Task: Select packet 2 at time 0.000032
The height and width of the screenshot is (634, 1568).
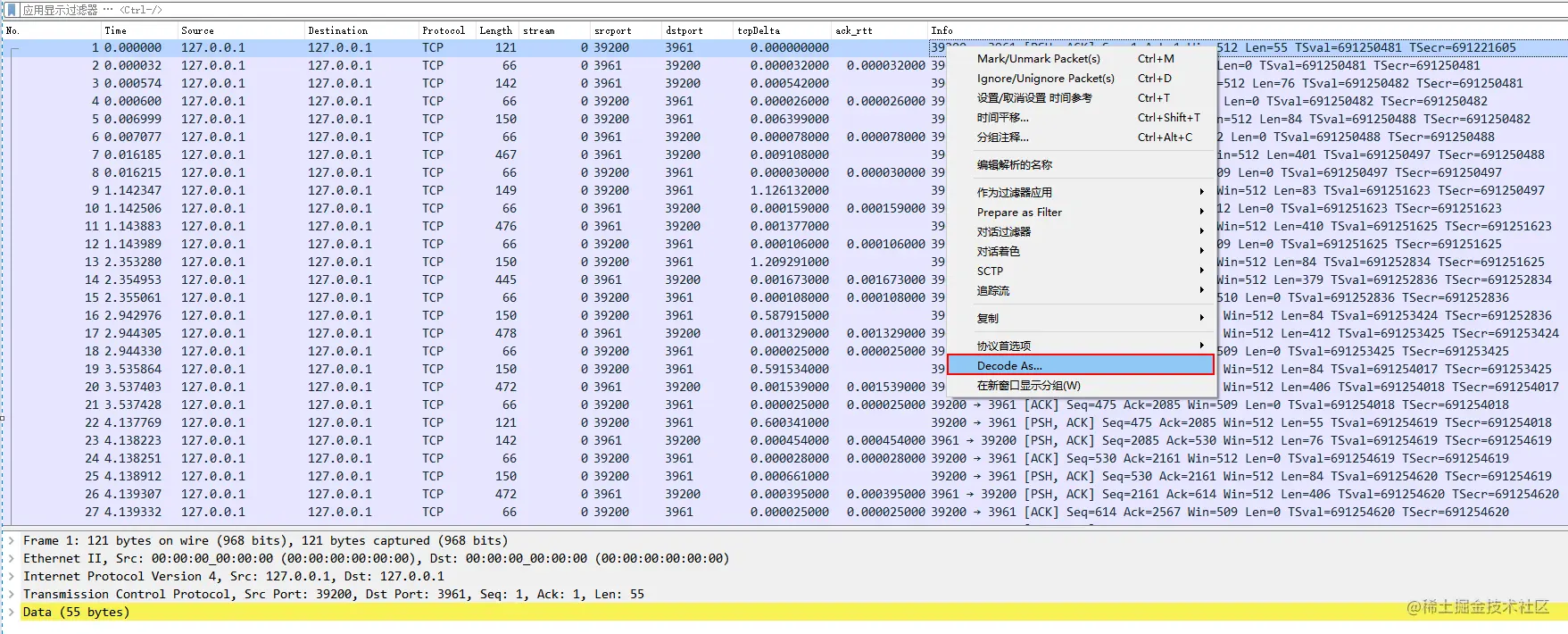Action: click(785, 65)
